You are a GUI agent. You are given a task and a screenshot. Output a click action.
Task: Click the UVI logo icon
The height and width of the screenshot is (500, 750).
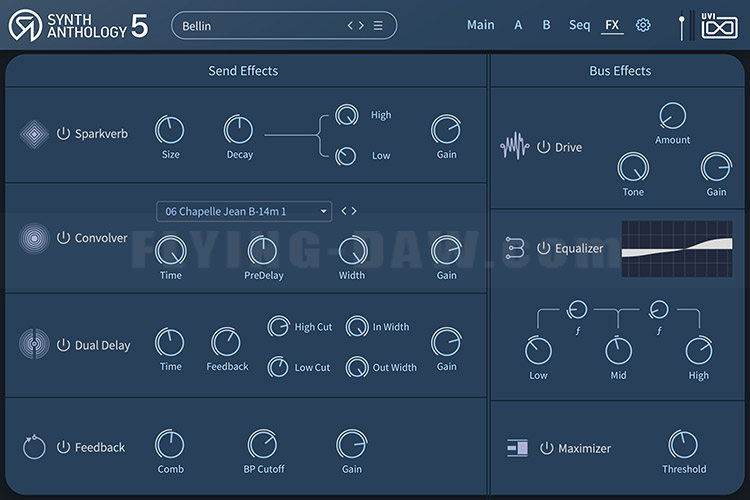click(x=719, y=26)
